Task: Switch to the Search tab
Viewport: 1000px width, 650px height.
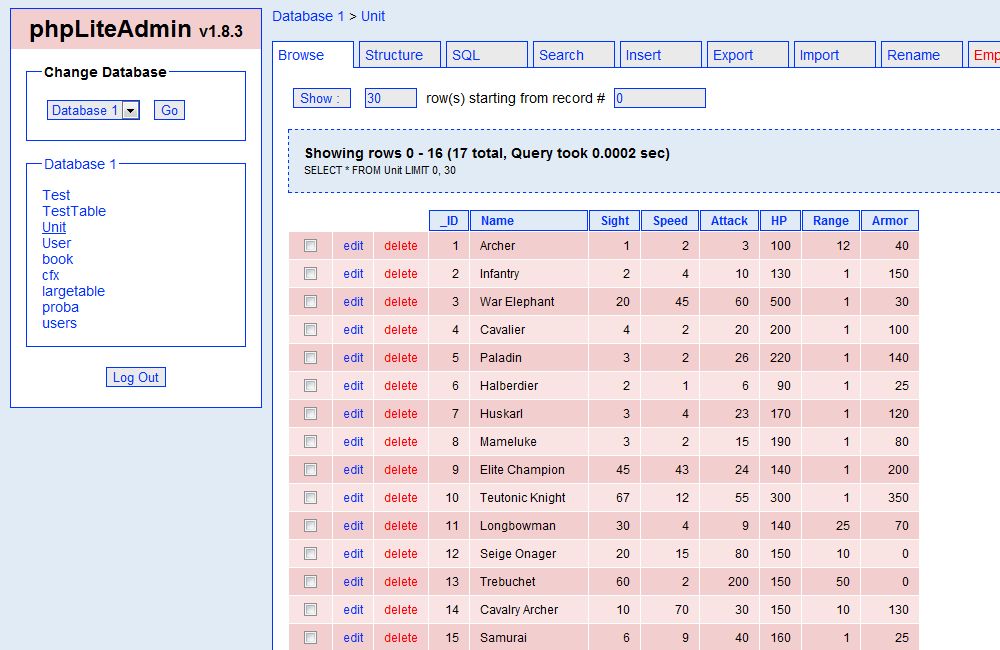Action: 564,54
